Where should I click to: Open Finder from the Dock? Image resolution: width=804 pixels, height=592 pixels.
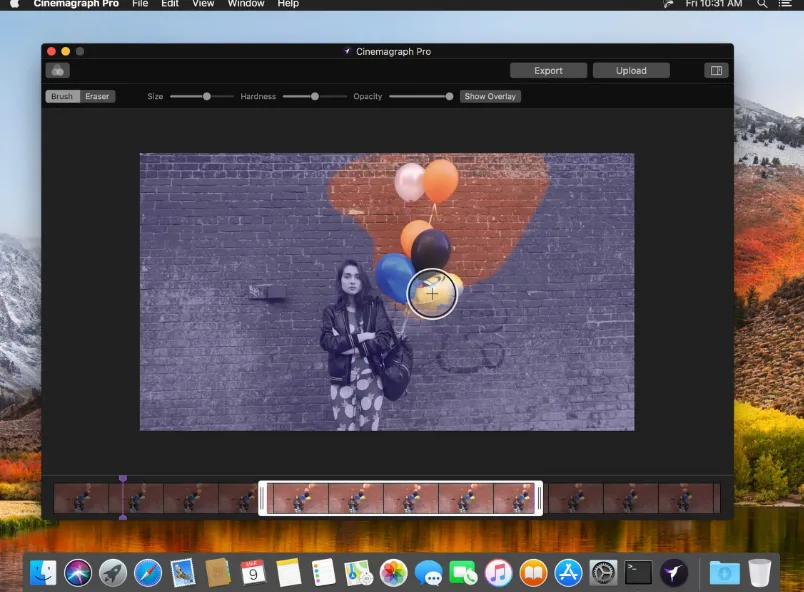(x=43, y=573)
